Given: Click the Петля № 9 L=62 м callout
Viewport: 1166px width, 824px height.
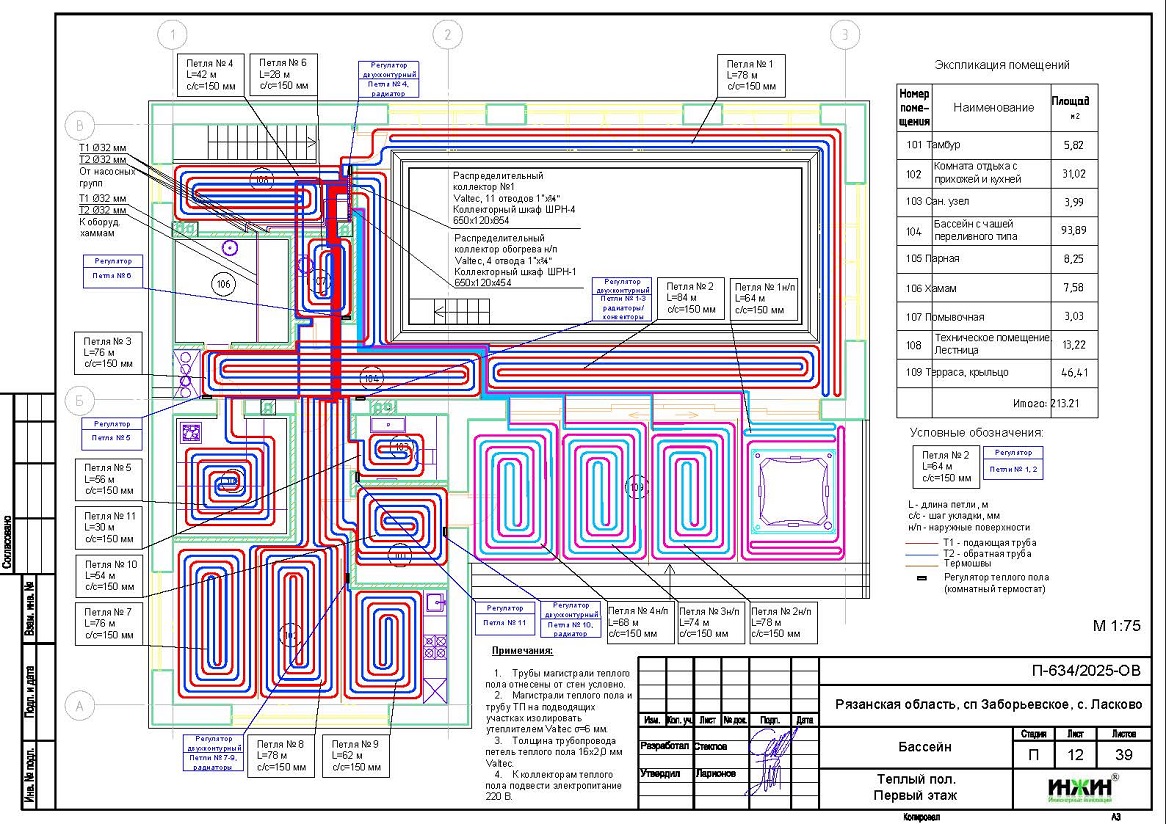Looking at the screenshot, I should point(357,756).
